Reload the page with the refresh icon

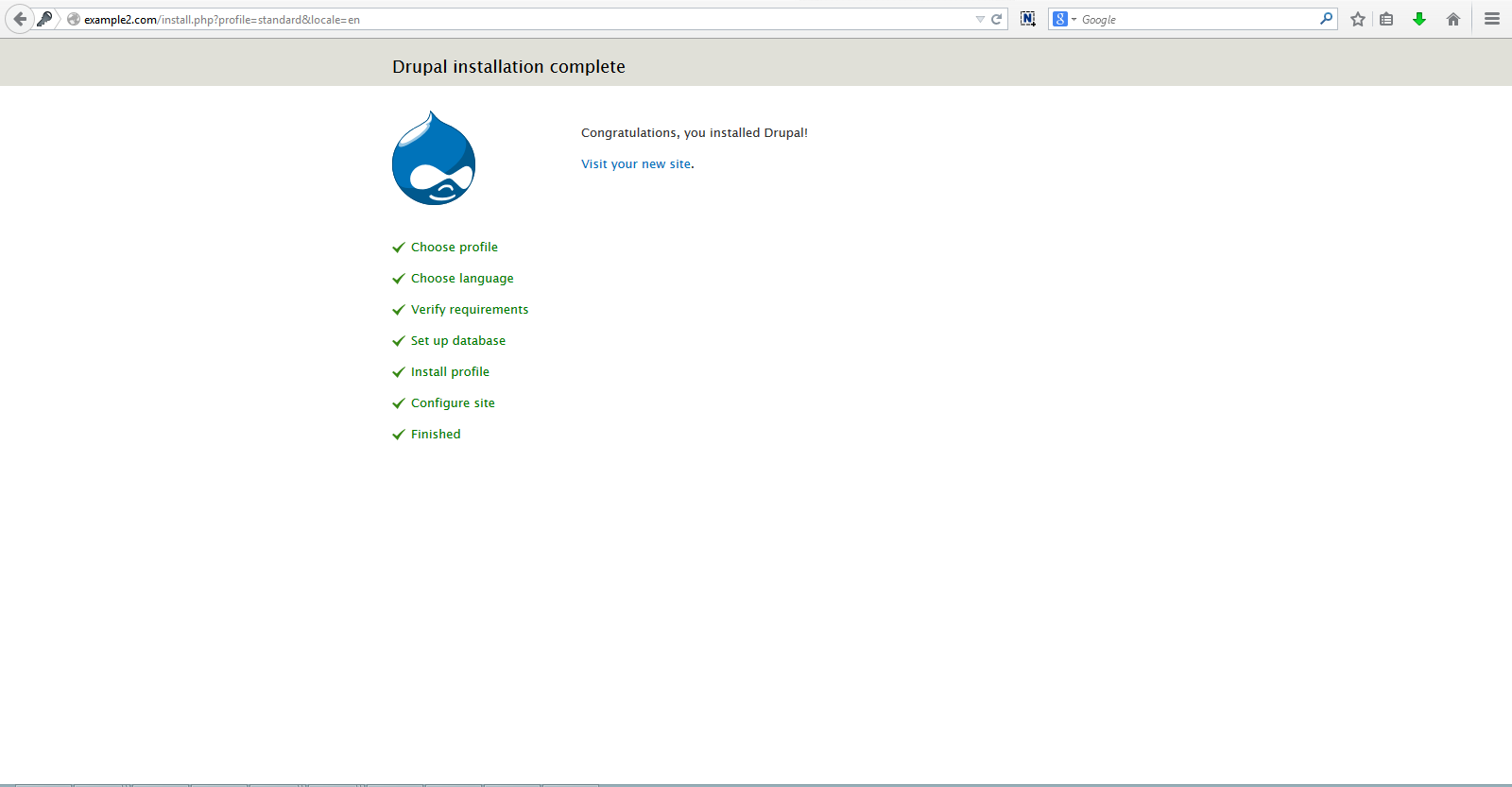(x=996, y=19)
